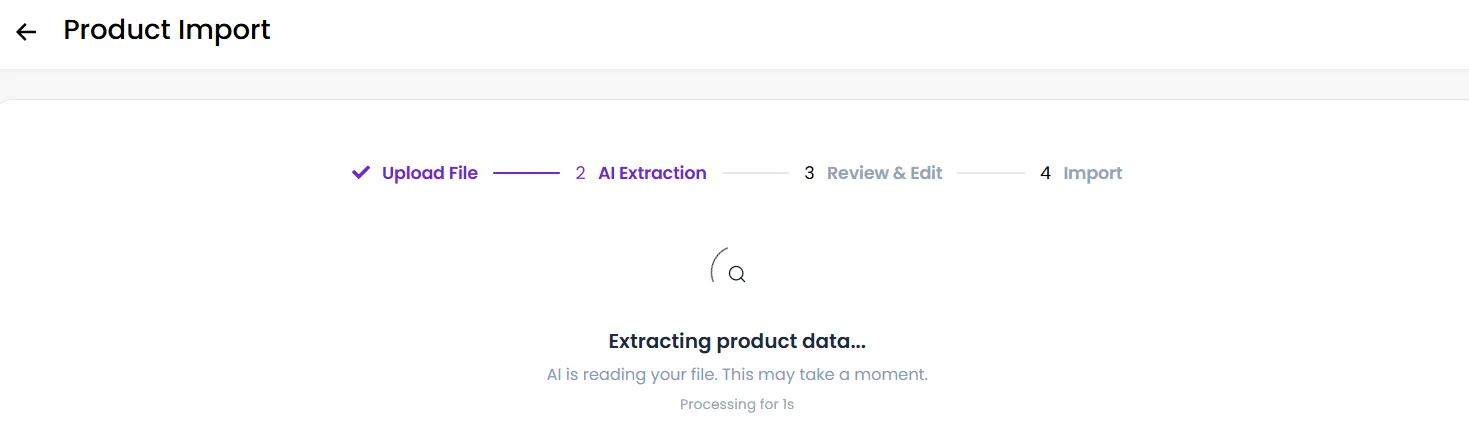Image resolution: width=1469 pixels, height=445 pixels.
Task: Click the 'Processing for 1s' timer text
Action: (x=737, y=404)
